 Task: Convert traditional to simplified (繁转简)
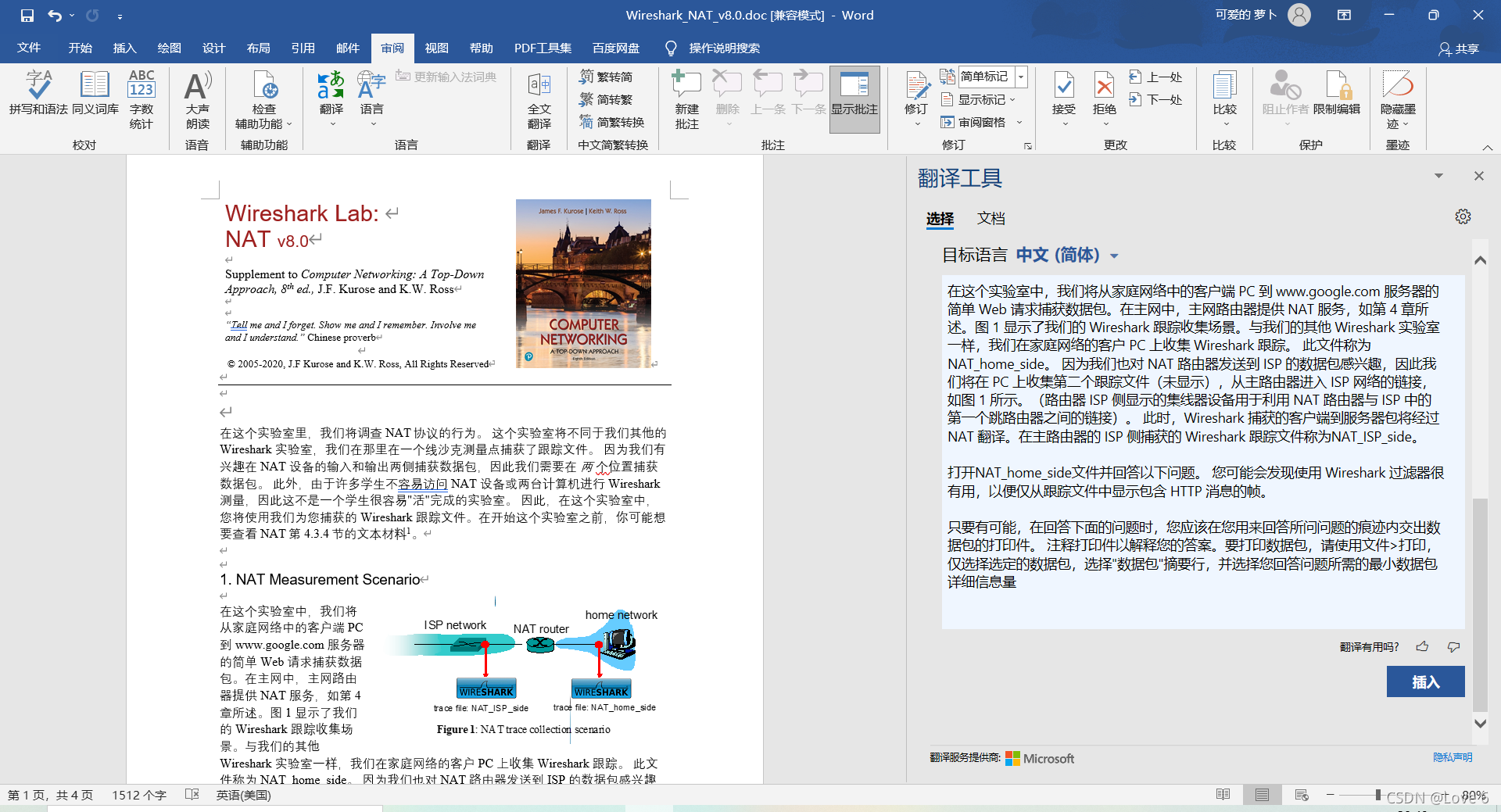tap(607, 77)
